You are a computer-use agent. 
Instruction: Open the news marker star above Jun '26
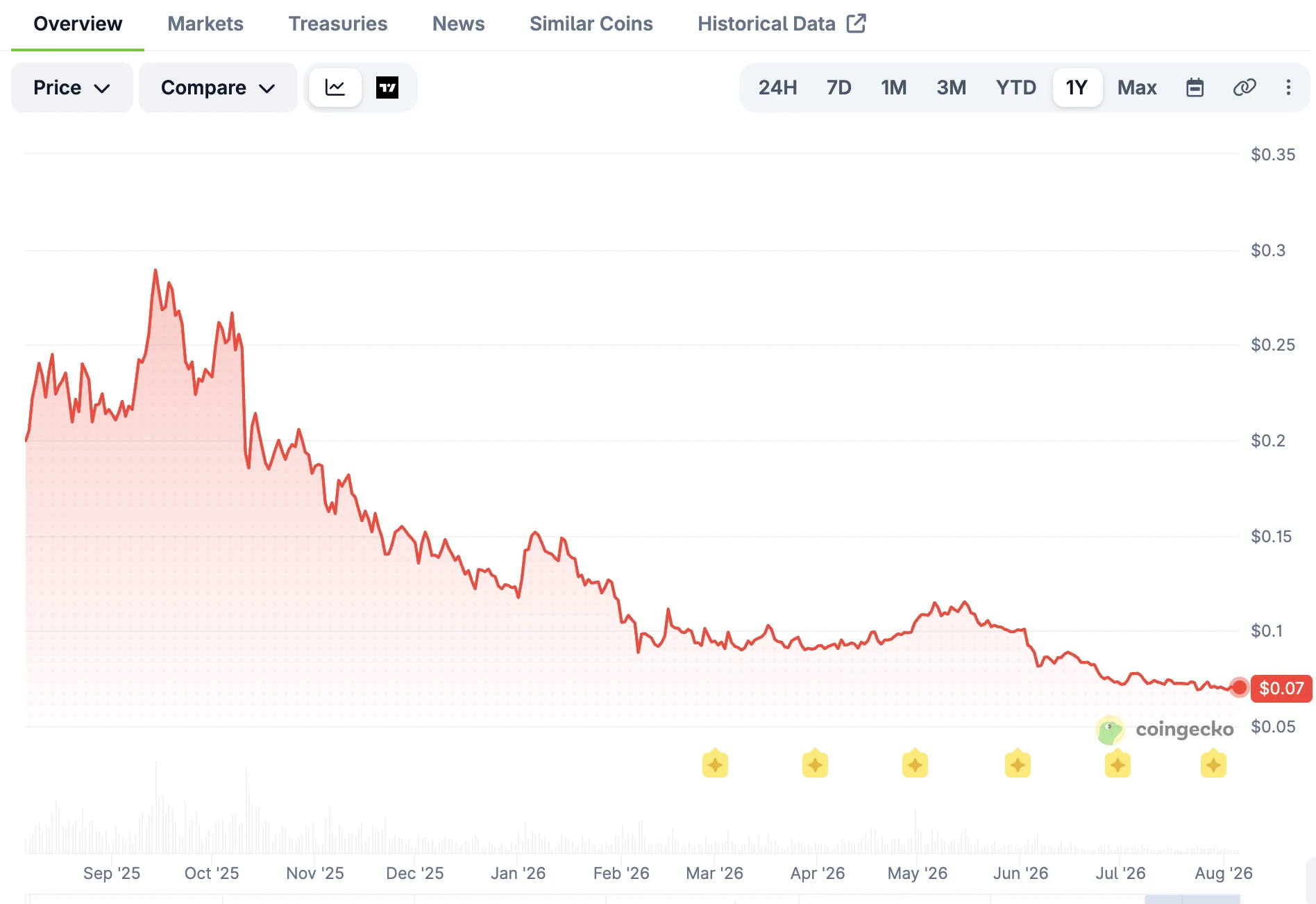pyautogui.click(x=1018, y=764)
